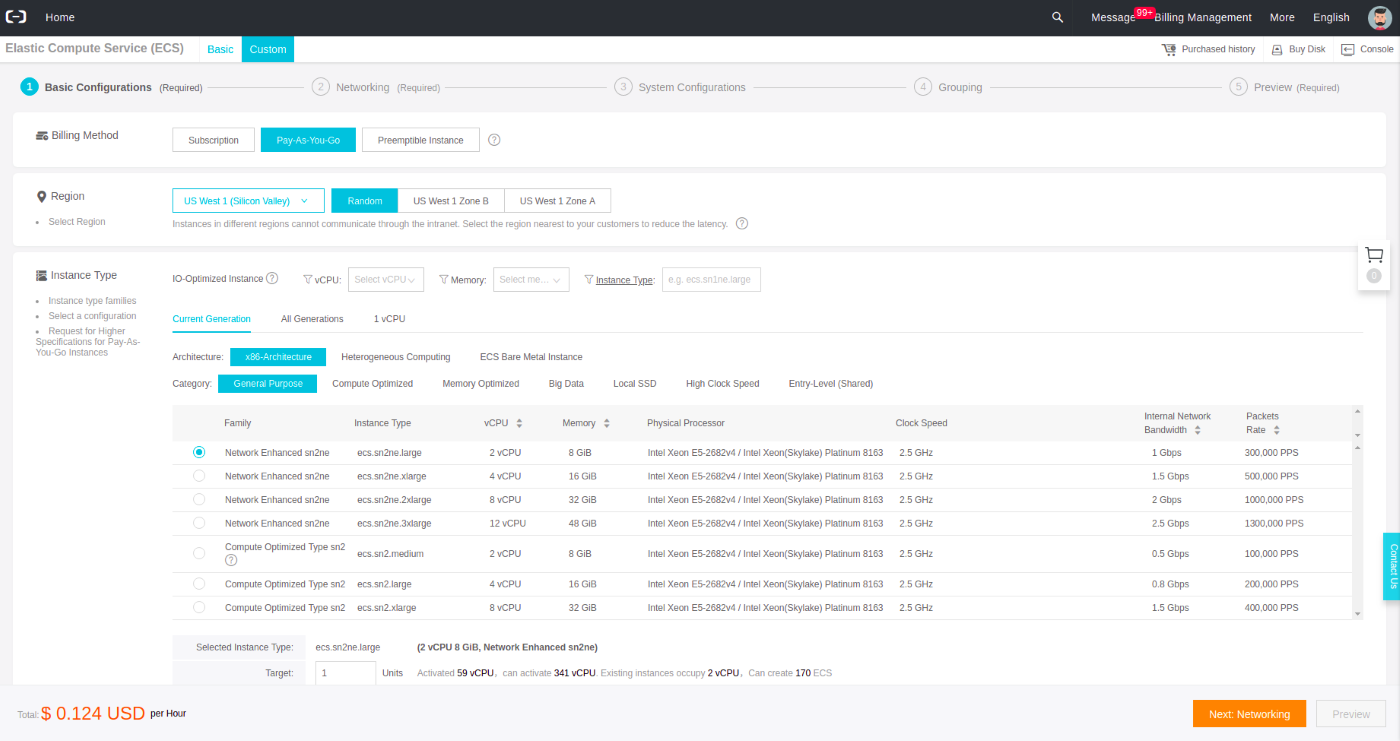Select the ecs.sn2ne.3xlarge instance radio button
Image resolution: width=1400 pixels, height=741 pixels.
[199, 523]
